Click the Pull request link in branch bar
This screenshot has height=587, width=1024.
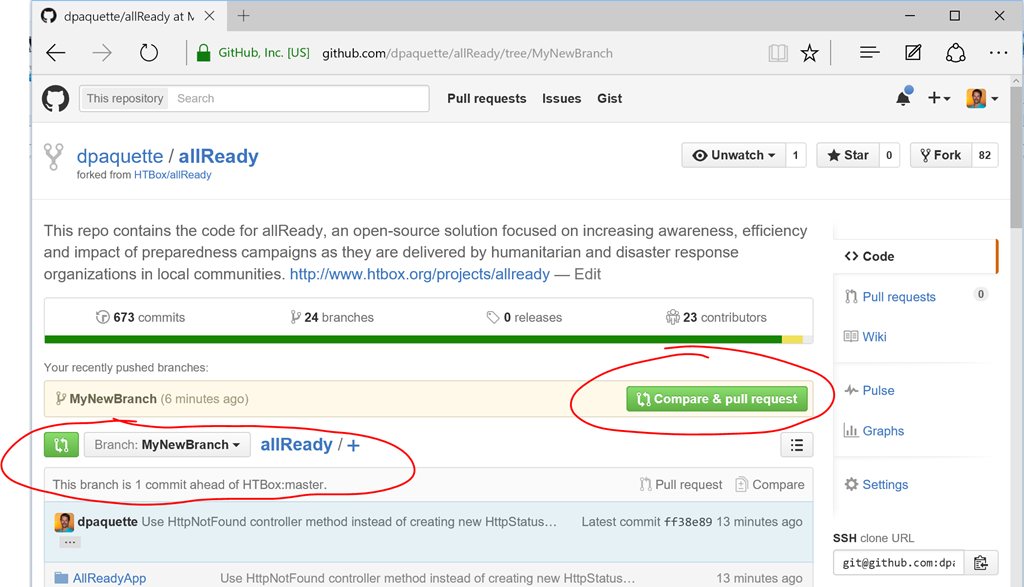680,484
